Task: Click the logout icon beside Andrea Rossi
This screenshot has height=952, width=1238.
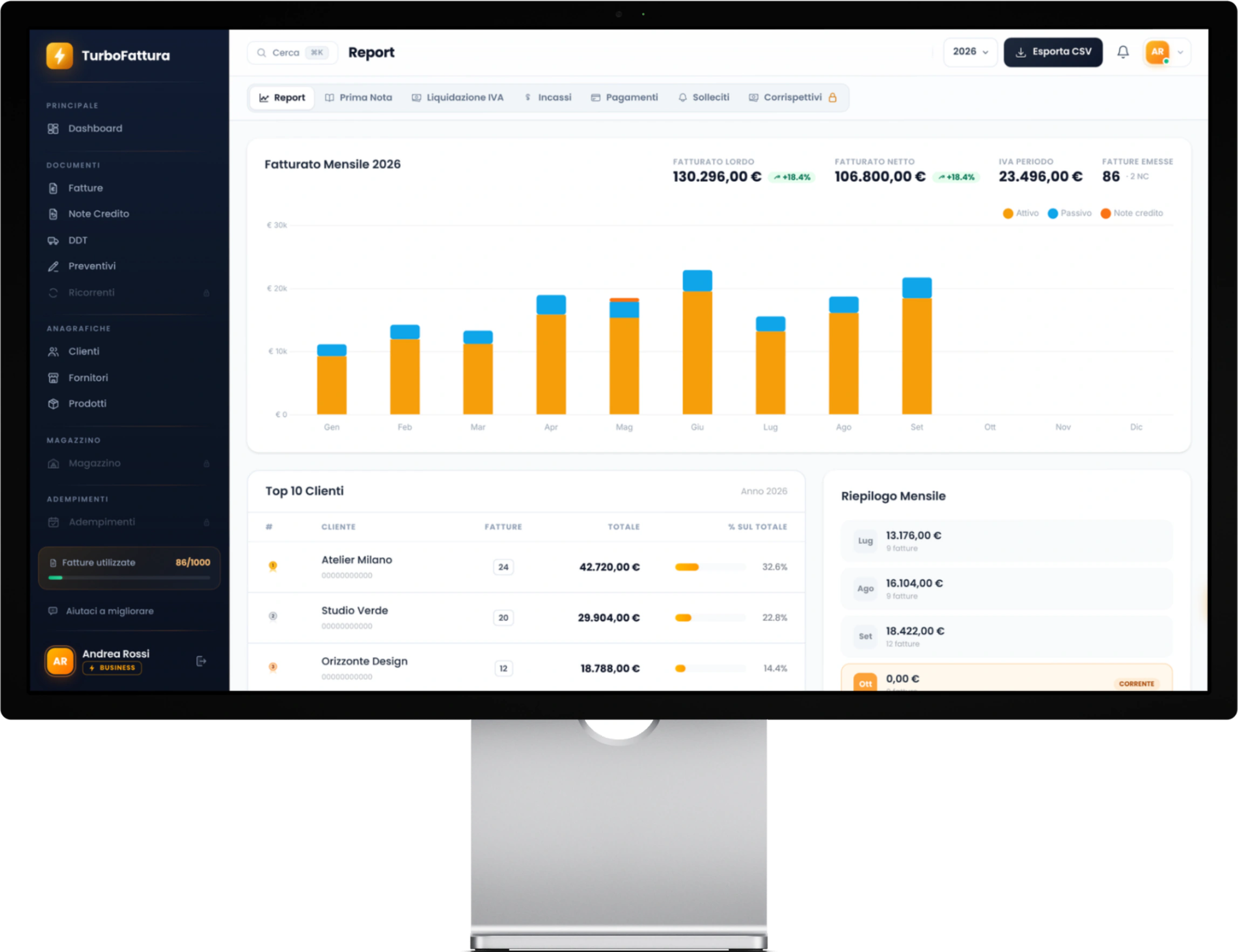Action: [201, 661]
